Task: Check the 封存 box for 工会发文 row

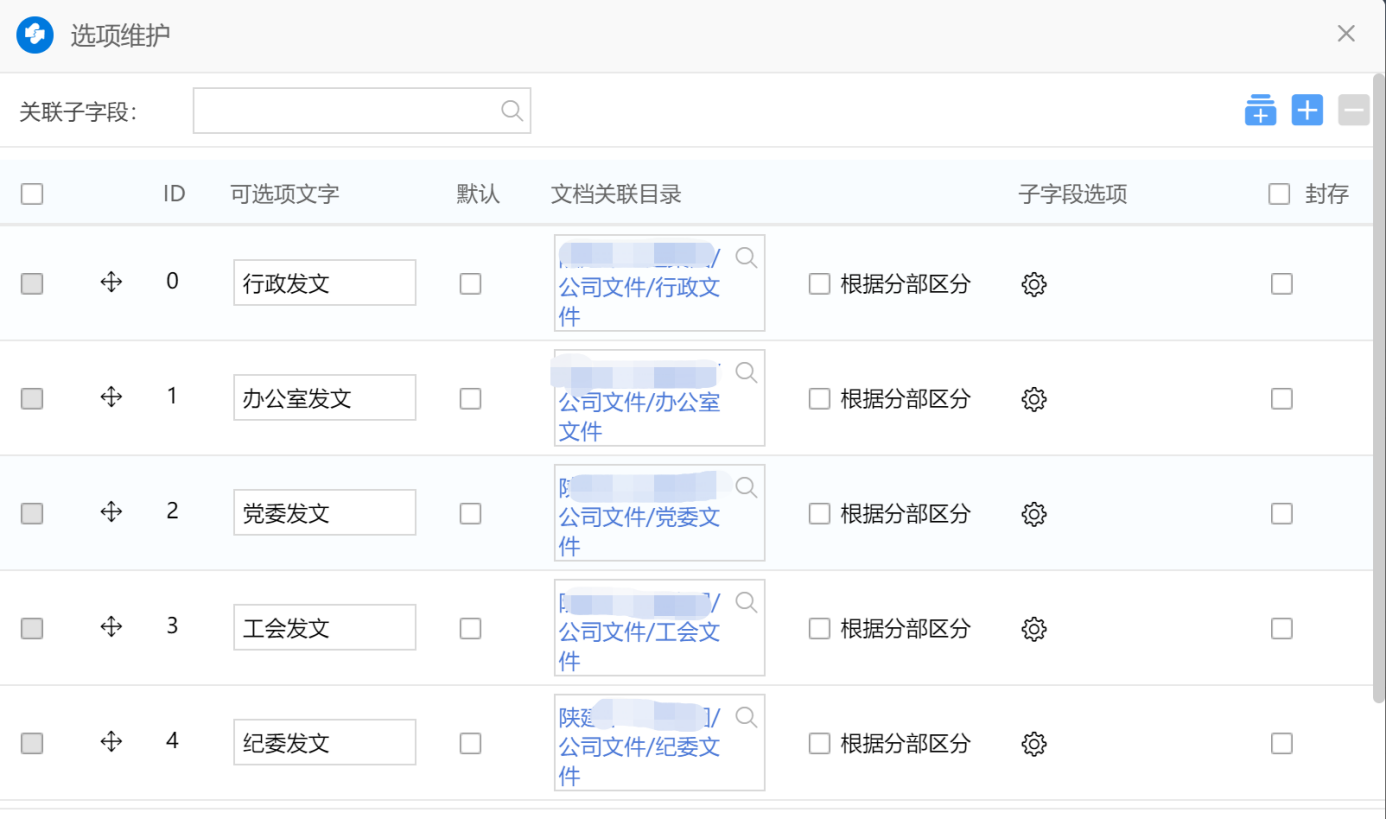Action: point(1282,629)
